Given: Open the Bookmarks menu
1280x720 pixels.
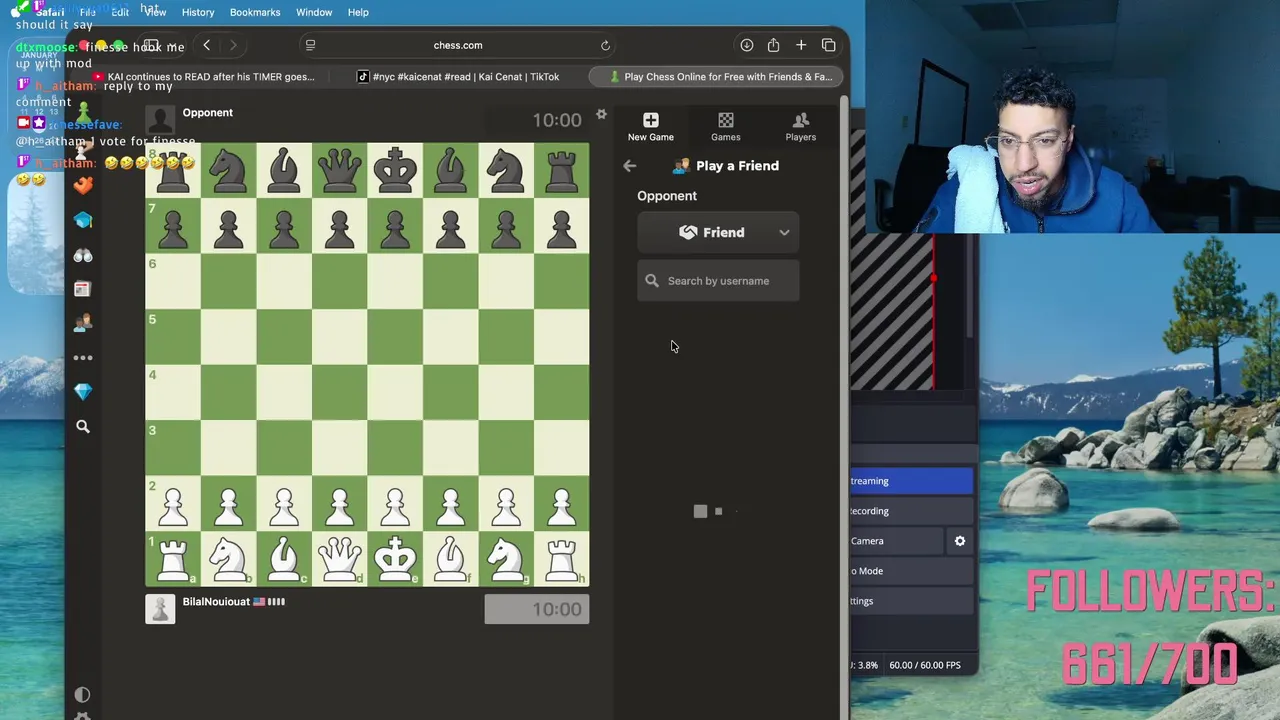Looking at the screenshot, I should [x=255, y=12].
